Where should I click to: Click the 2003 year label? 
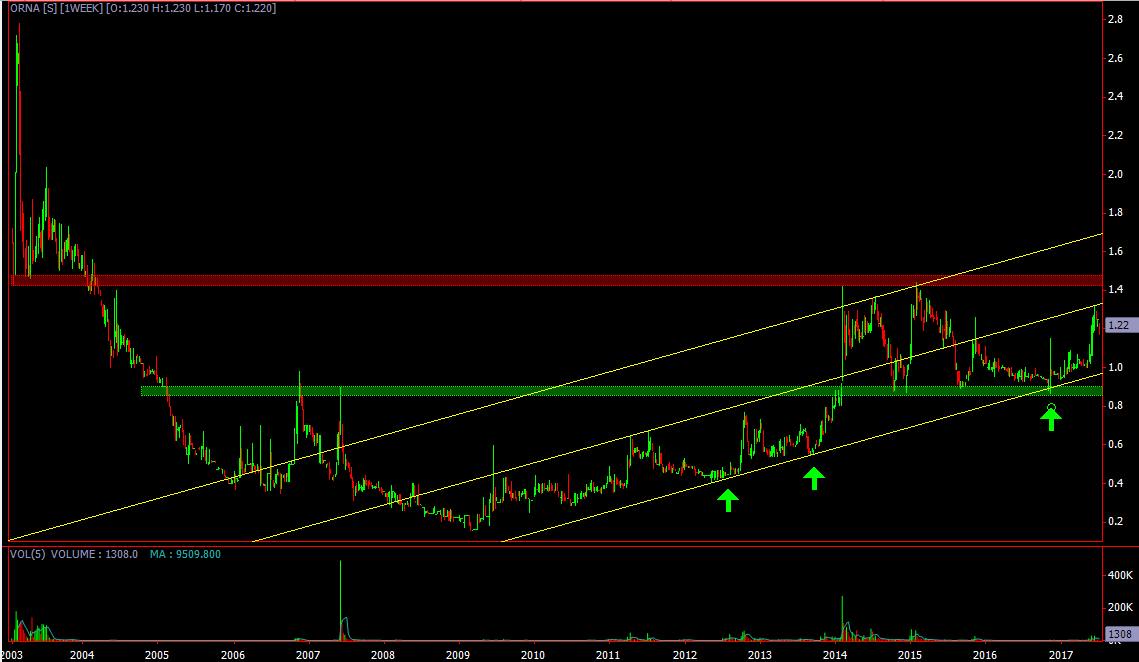tap(12, 655)
